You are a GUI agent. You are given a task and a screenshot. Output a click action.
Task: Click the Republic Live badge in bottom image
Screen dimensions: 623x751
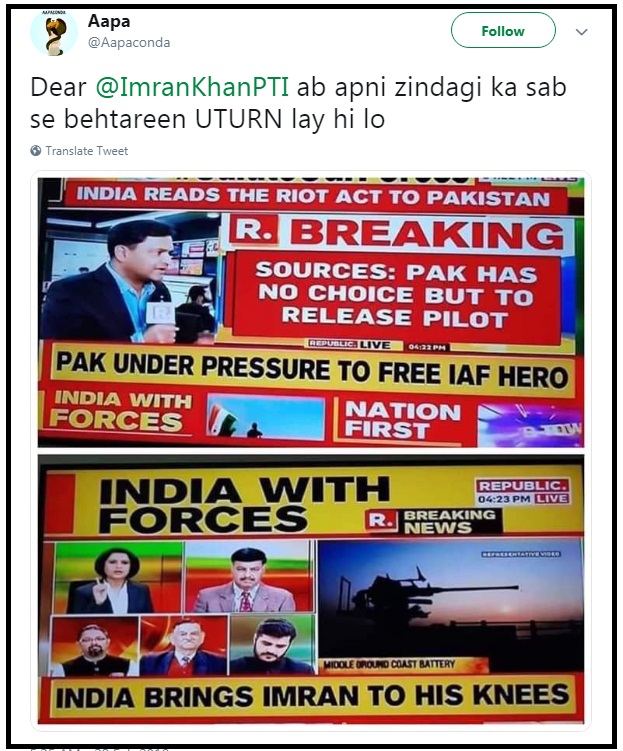pyautogui.click(x=522, y=491)
